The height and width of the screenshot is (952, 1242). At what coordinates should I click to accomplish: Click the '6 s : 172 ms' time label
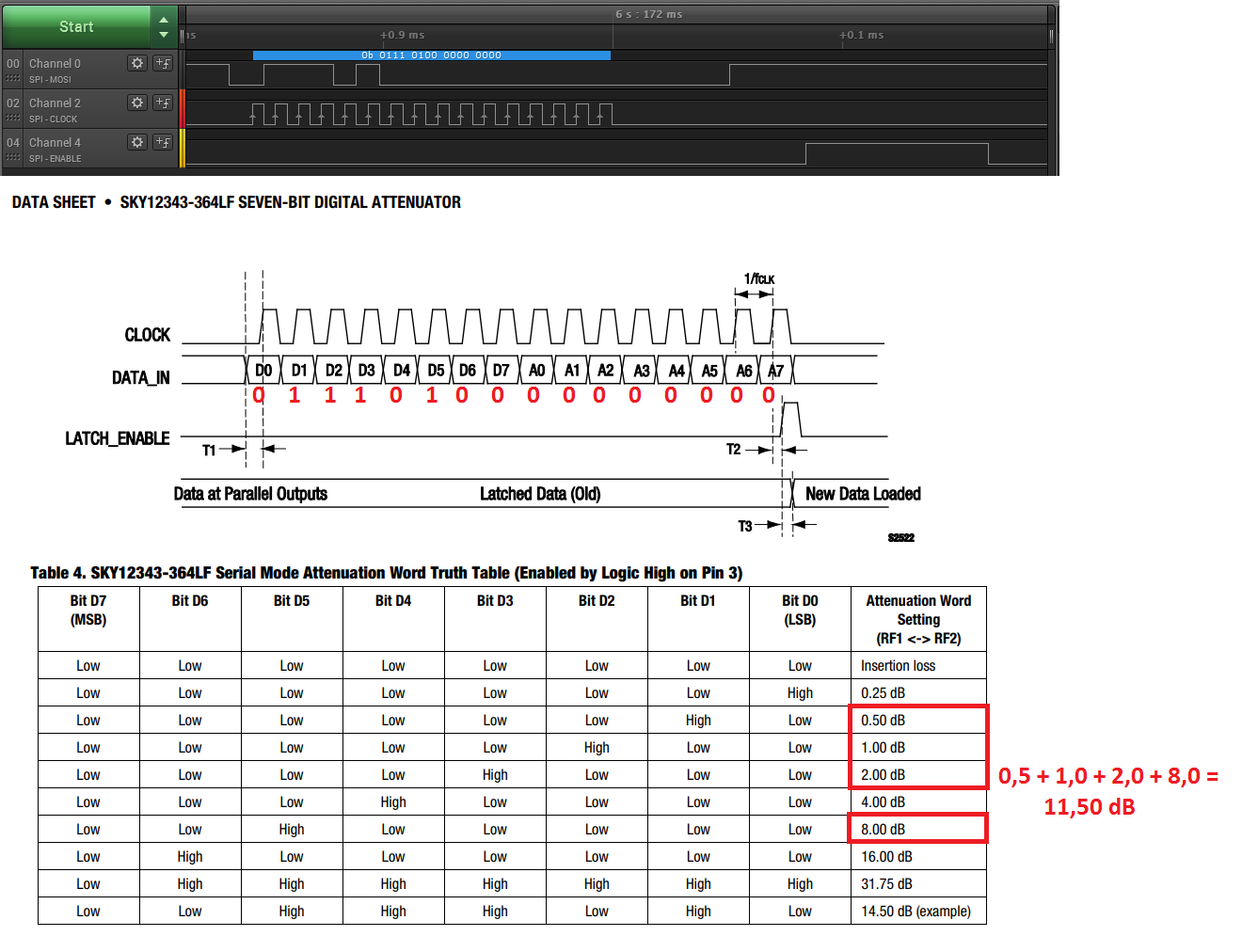[649, 14]
